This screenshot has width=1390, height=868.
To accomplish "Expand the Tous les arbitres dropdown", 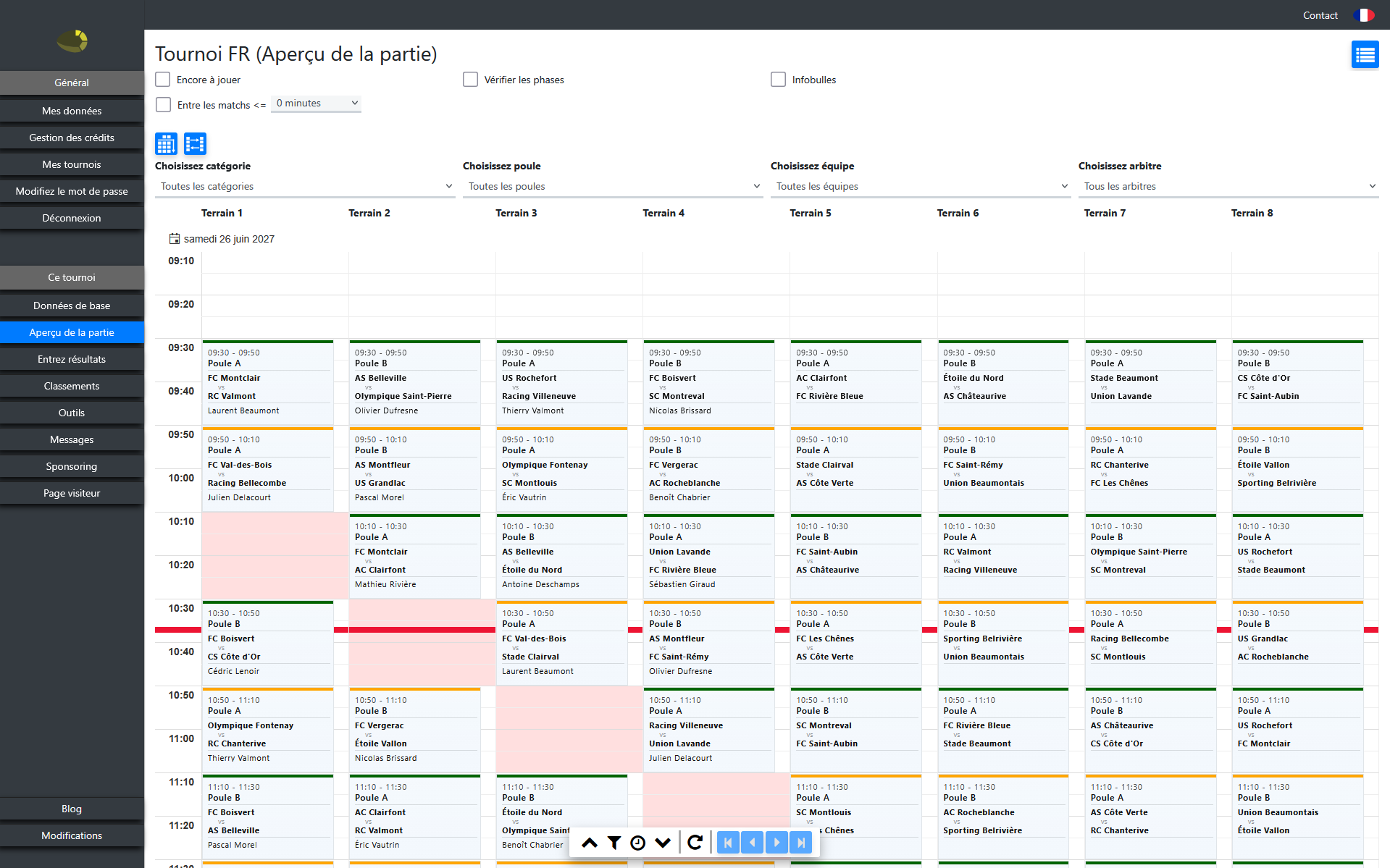I will tap(1228, 186).
